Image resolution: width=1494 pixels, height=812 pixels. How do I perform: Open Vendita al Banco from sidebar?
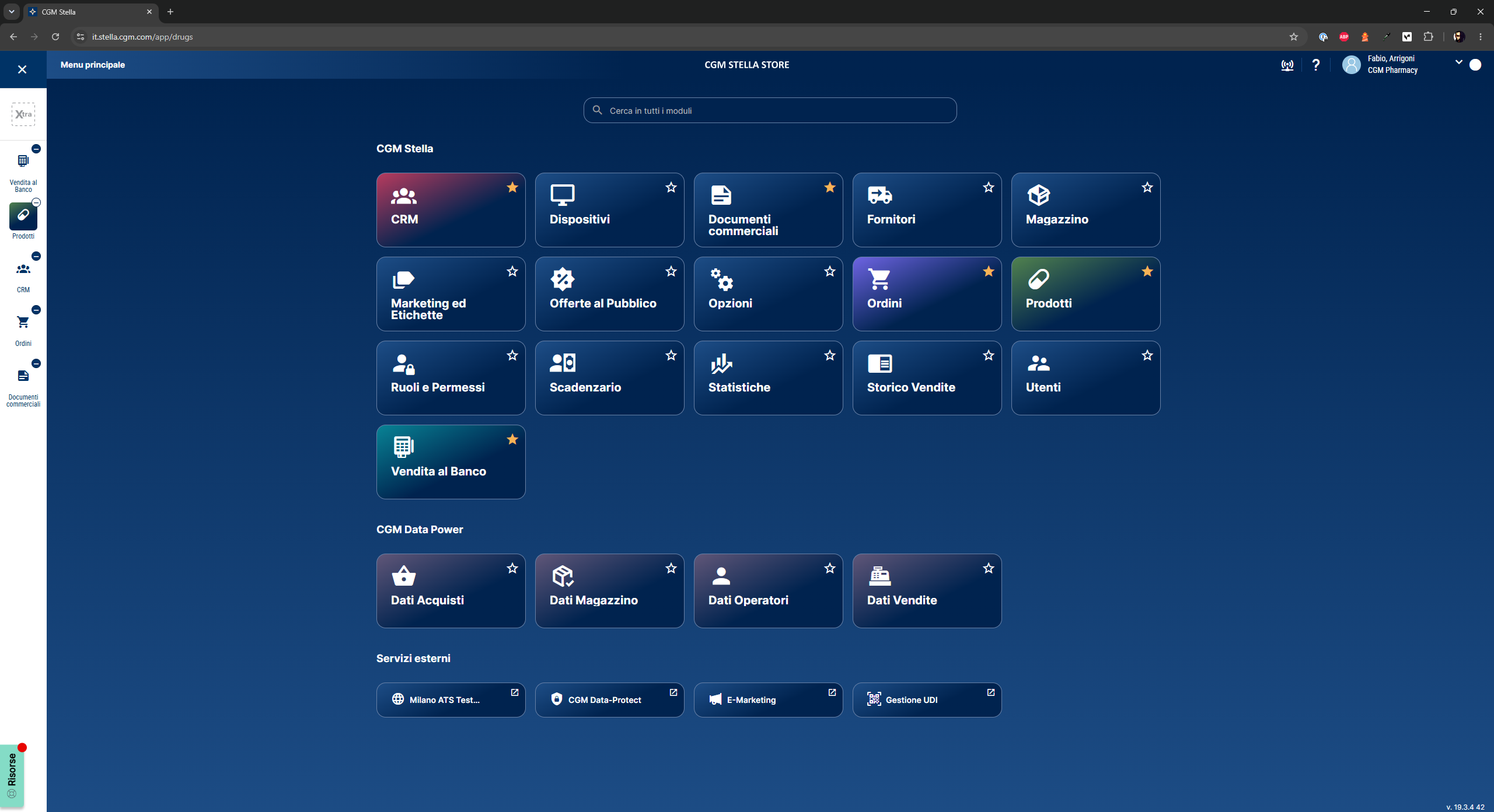click(x=23, y=170)
